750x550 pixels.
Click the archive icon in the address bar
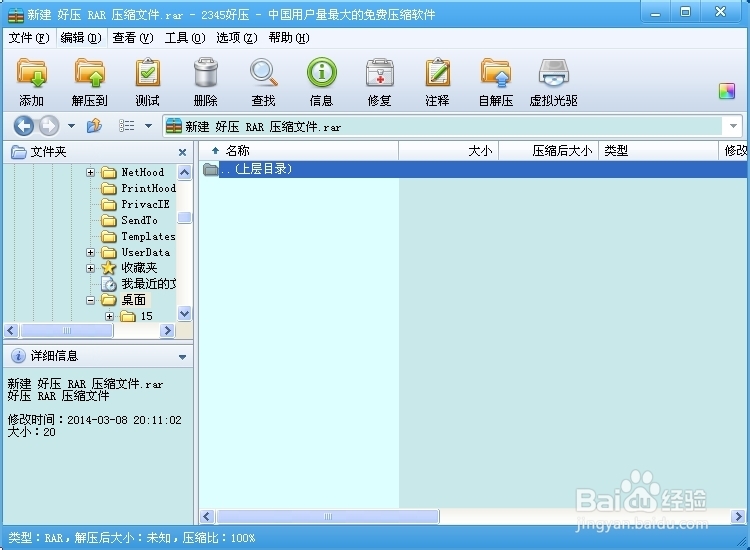[174, 126]
